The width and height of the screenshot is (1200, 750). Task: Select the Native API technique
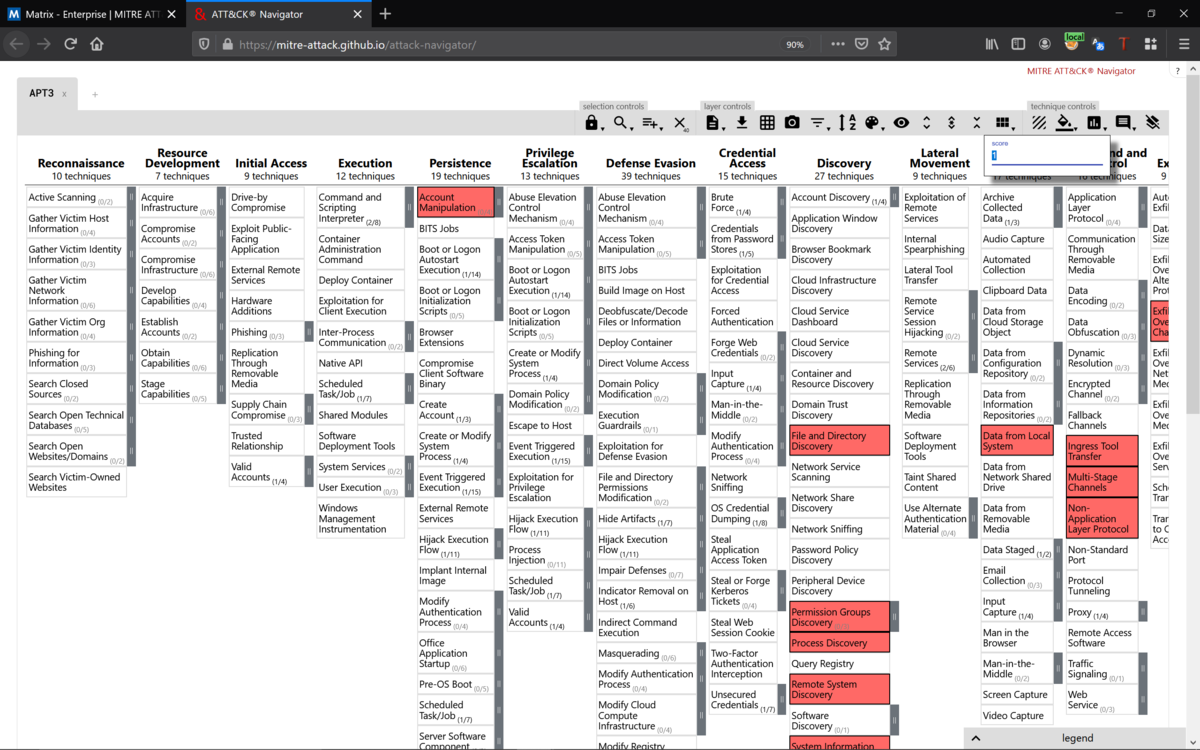coord(360,363)
